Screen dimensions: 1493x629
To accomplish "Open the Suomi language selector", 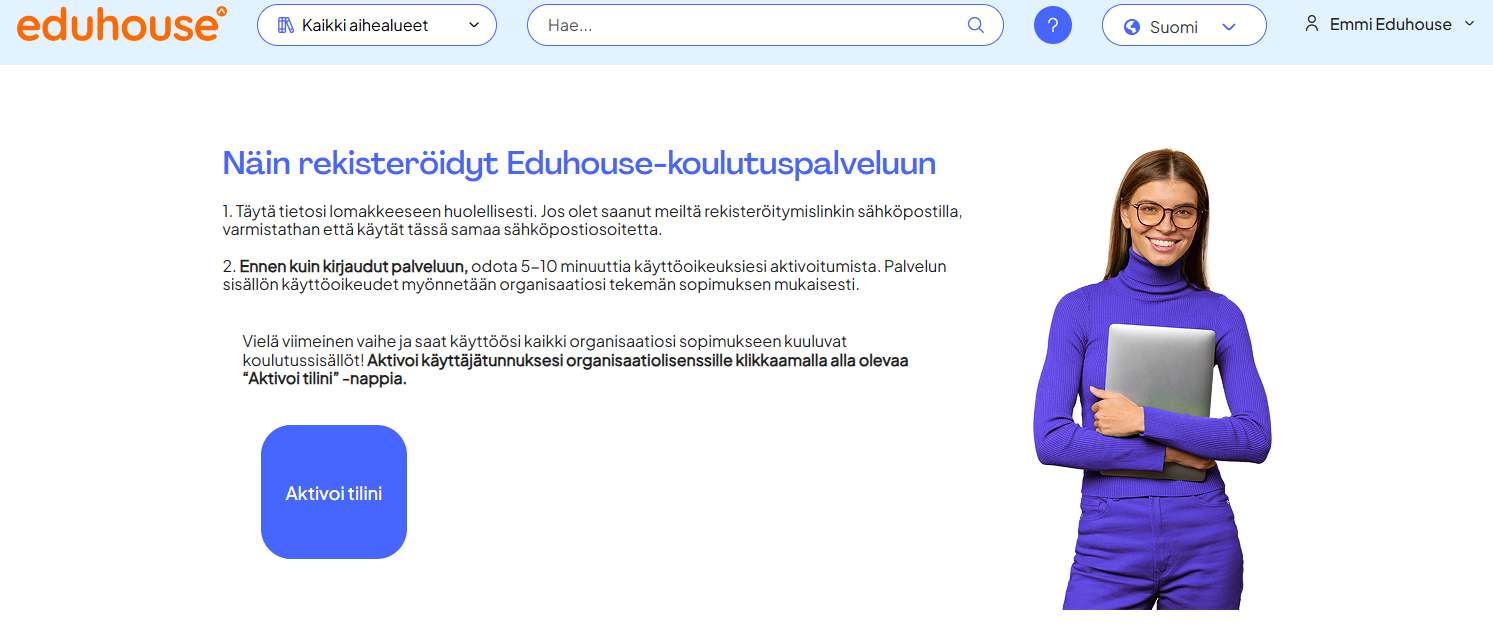I will point(1184,25).
